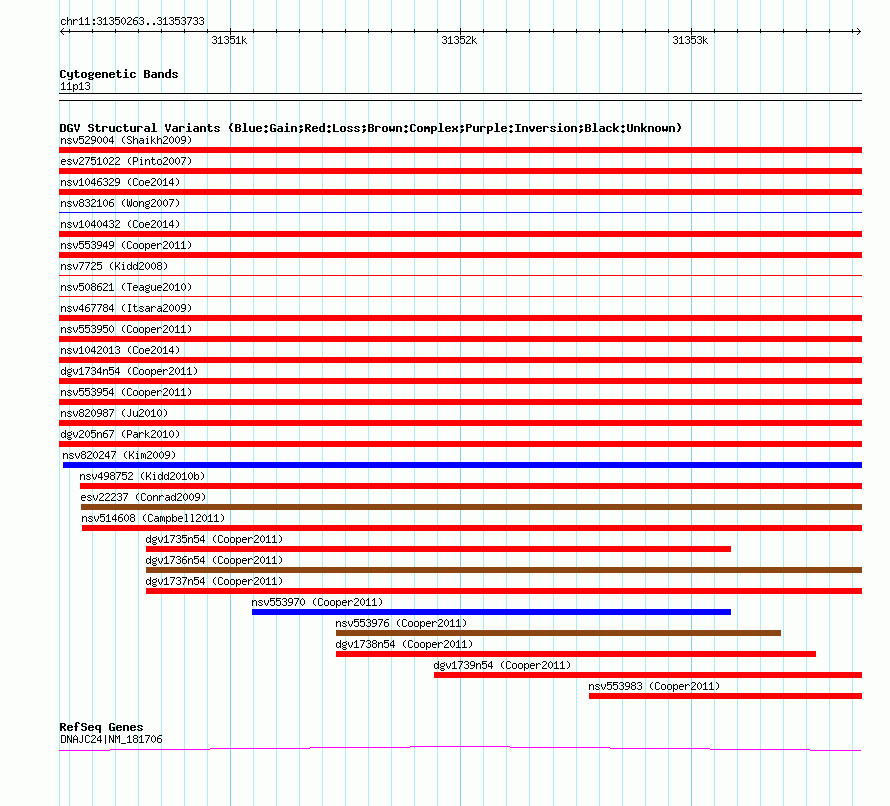Click the 31352k ruler tick label
This screenshot has width=890, height=806.
pyautogui.click(x=459, y=40)
